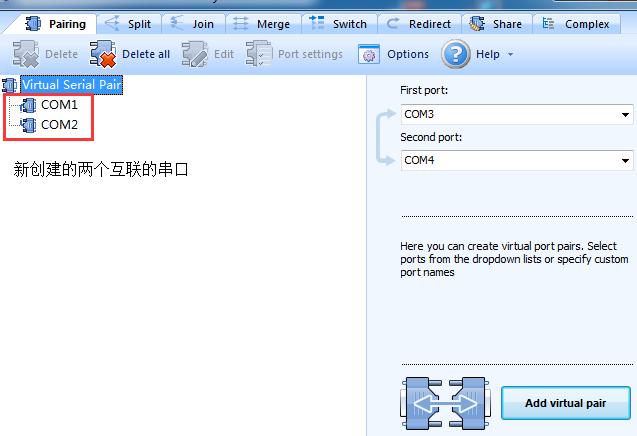Open the Second port dropdown arrow
637x436 pixels.
tap(625, 161)
